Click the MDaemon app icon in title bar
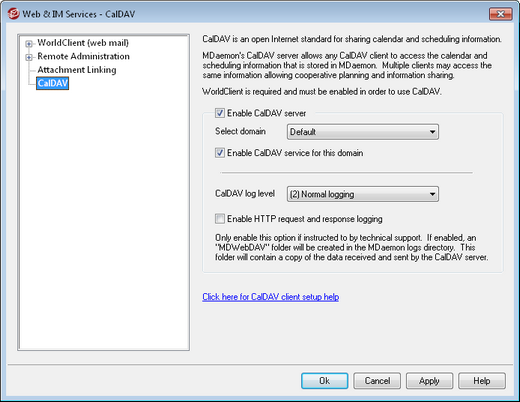Screen dimensions: 520x402 point(14,14)
